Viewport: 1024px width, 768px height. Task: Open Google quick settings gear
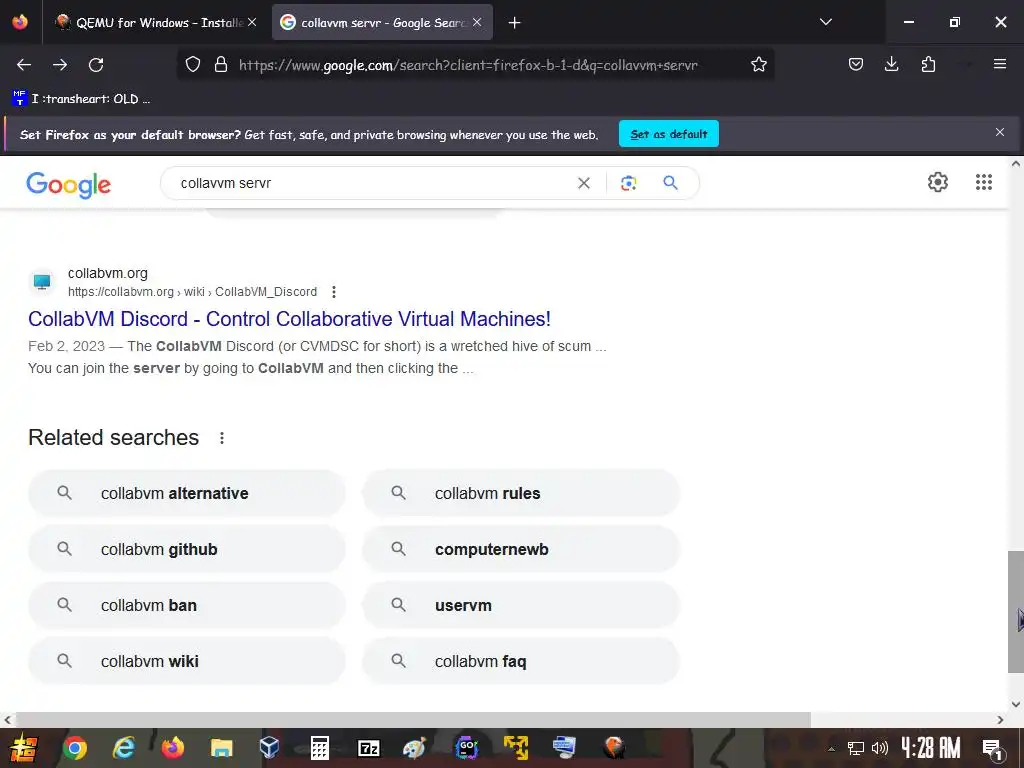(x=938, y=182)
